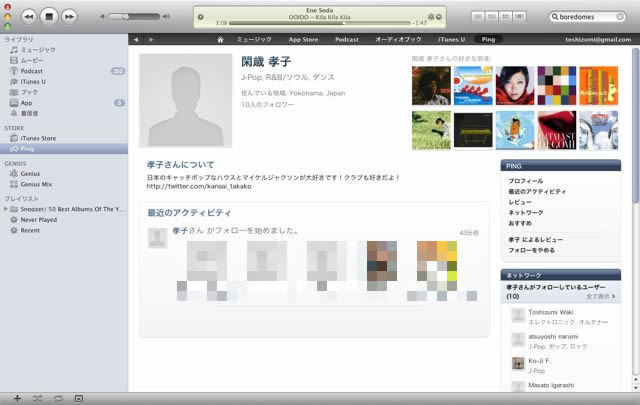Select Ping in the sidebar

tap(64, 149)
